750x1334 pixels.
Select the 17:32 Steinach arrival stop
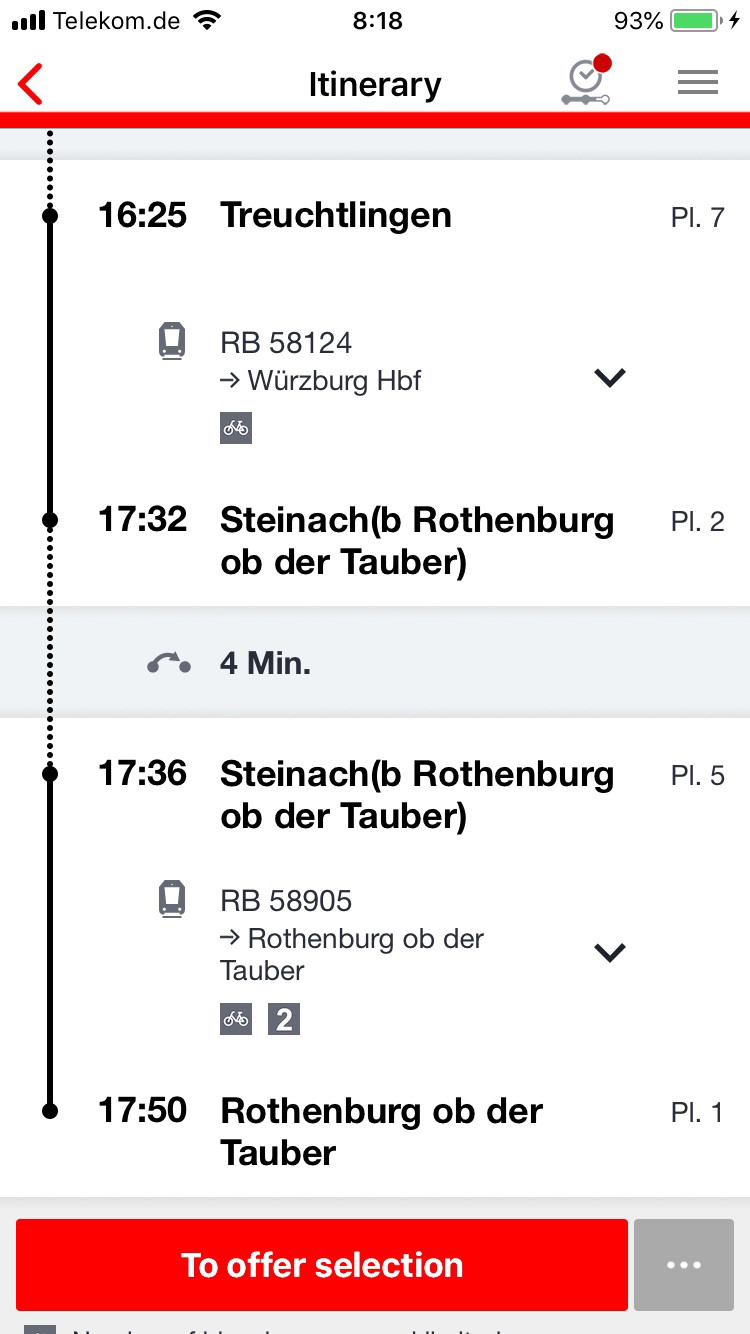tap(375, 541)
